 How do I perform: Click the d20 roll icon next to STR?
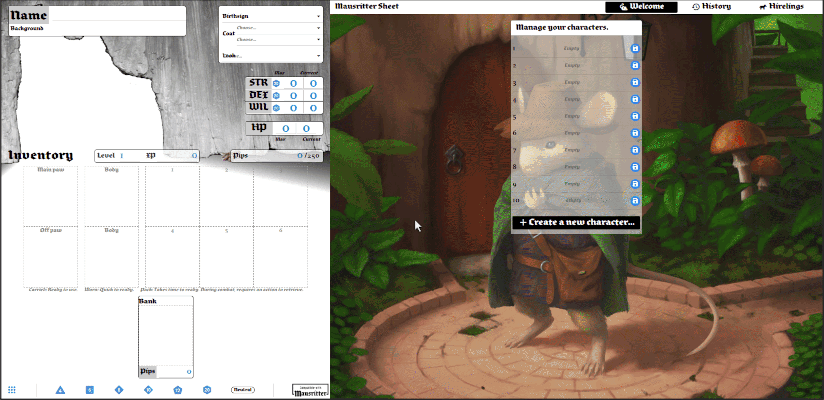click(276, 83)
